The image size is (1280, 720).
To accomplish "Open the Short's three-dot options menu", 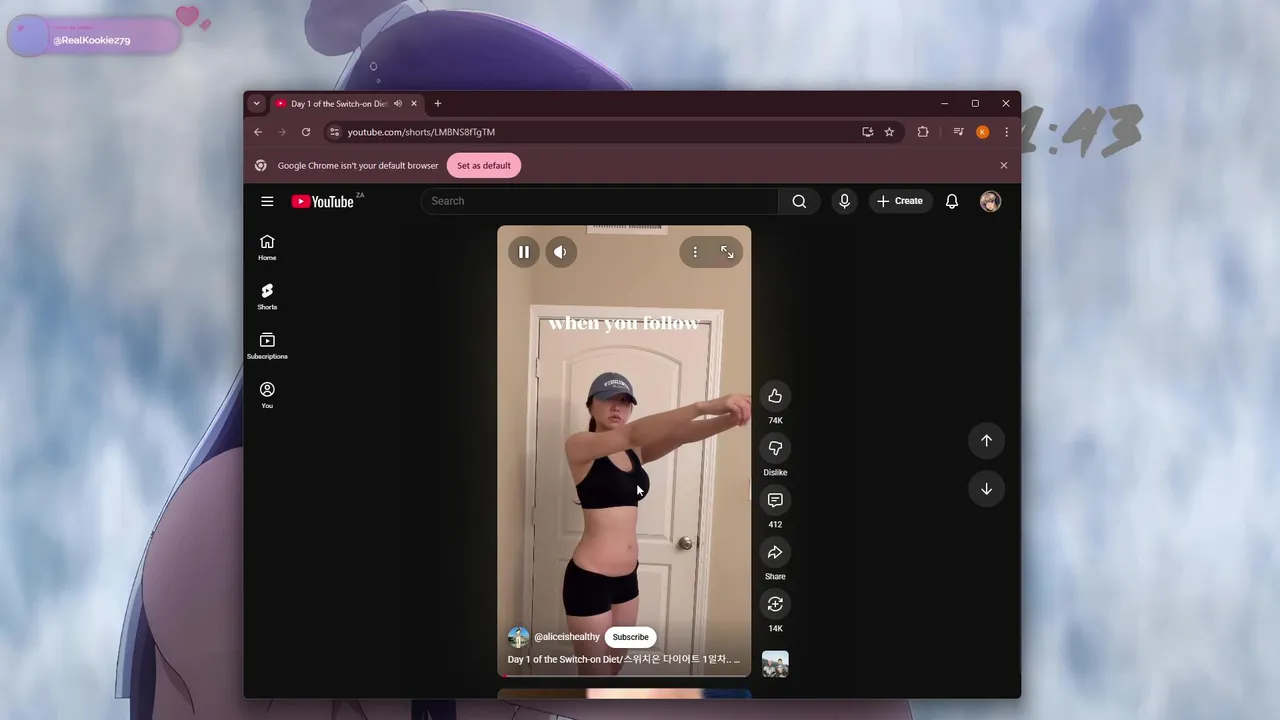I will coord(695,252).
